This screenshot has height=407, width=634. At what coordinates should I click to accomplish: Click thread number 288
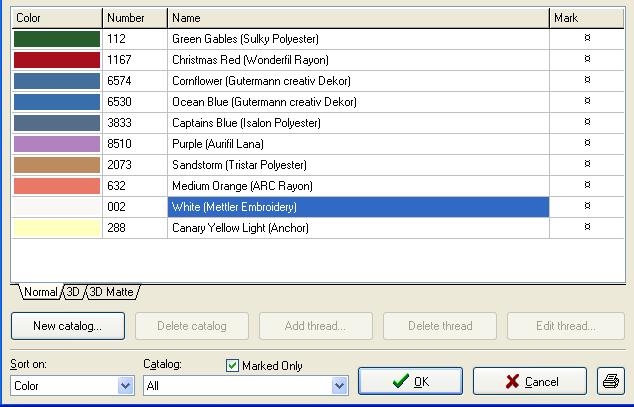(116, 228)
